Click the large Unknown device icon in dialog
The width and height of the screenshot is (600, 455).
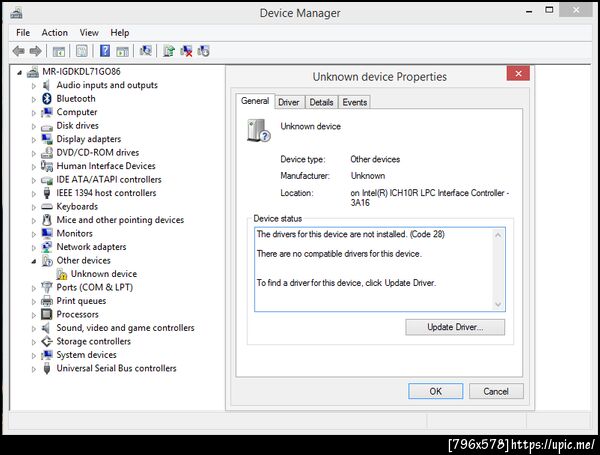[x=258, y=130]
